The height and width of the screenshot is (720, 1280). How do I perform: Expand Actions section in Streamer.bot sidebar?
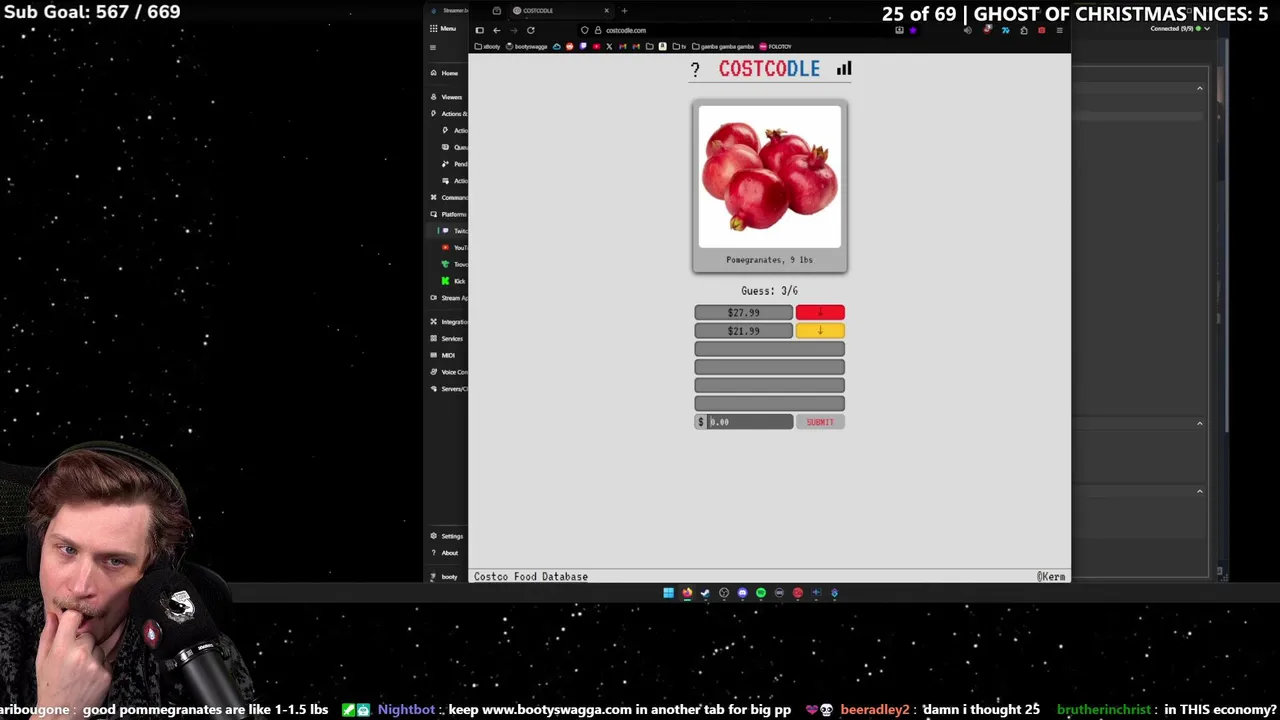448,114
